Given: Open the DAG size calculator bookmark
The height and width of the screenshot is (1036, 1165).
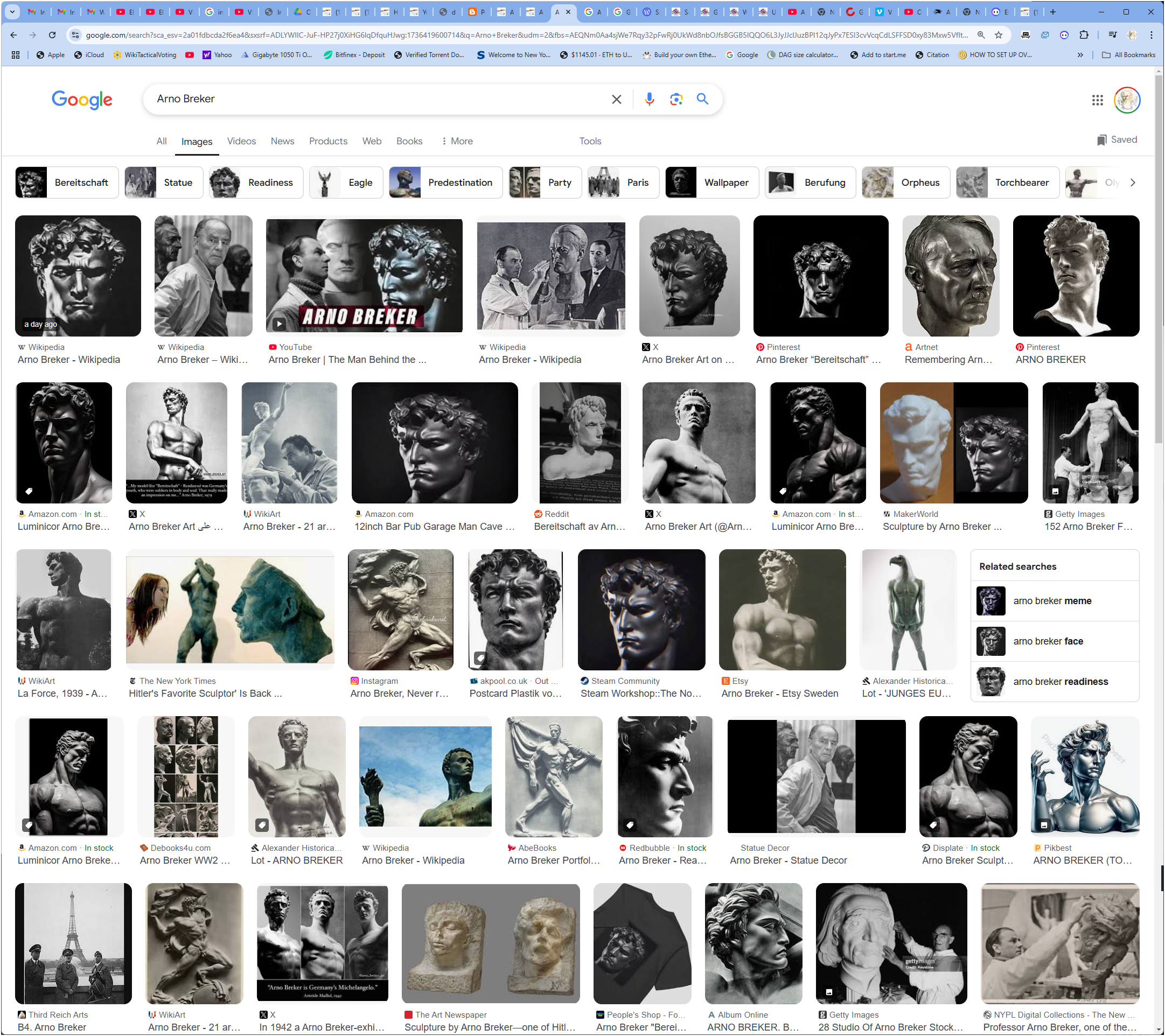Looking at the screenshot, I should 803,55.
